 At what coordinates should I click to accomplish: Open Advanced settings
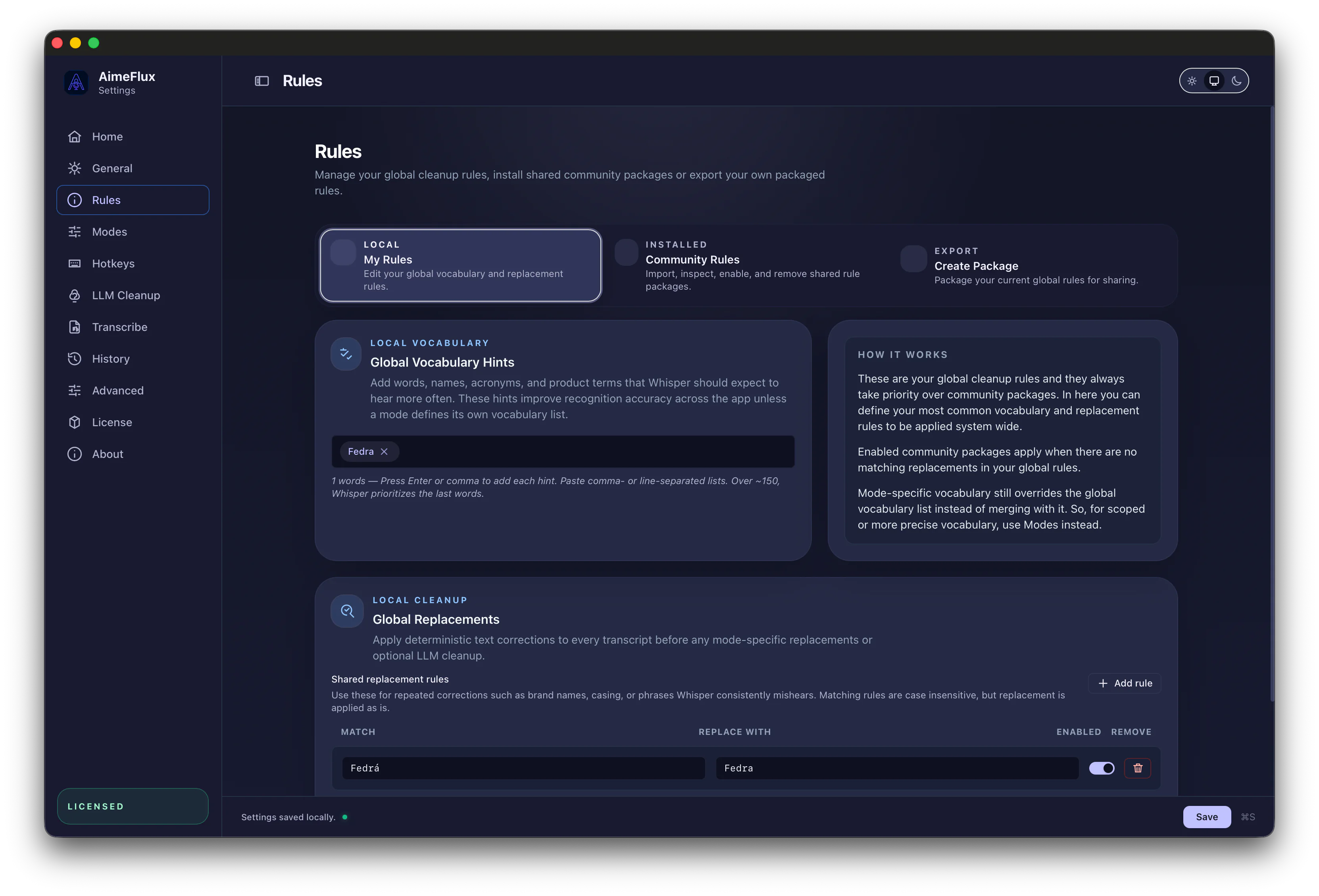(x=133, y=391)
